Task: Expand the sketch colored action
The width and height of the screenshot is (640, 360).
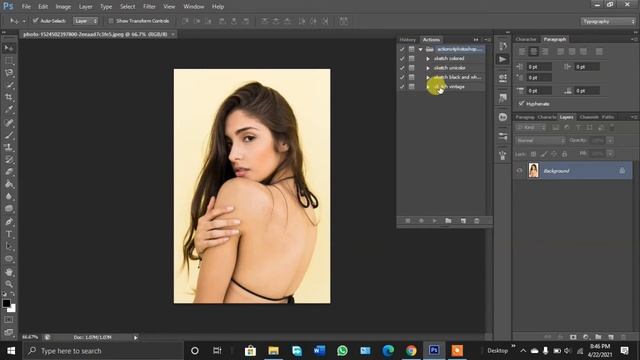Action: [x=428, y=59]
